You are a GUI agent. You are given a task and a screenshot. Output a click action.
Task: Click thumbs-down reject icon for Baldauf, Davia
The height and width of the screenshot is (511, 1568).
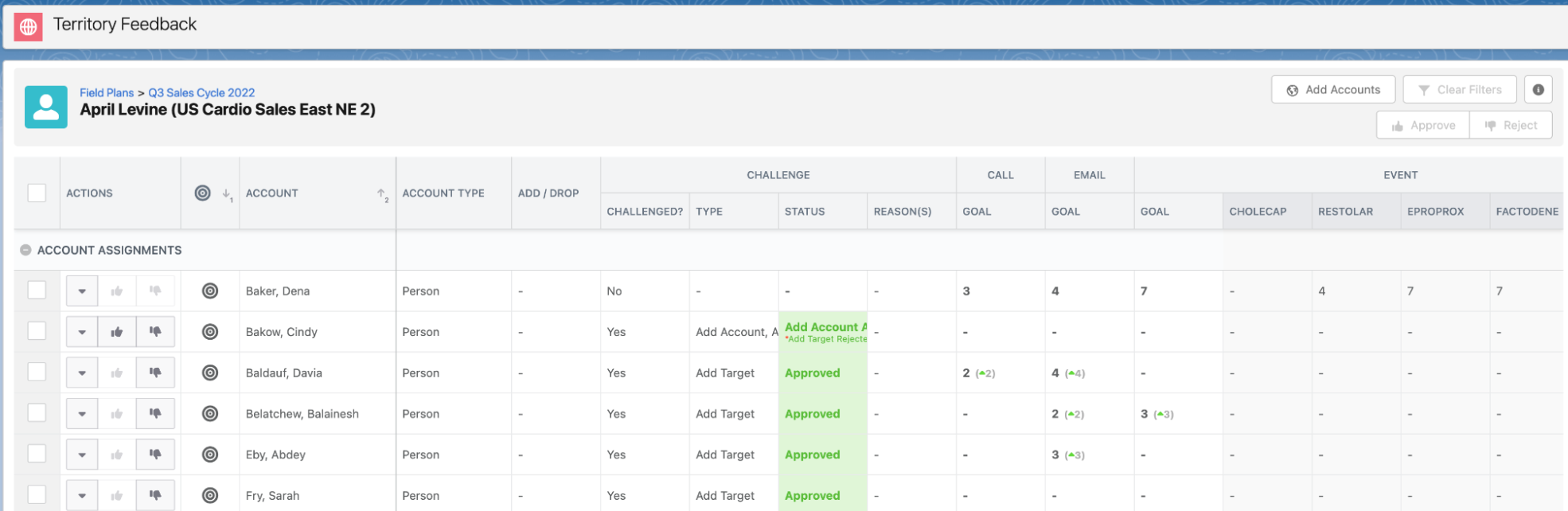(x=155, y=373)
